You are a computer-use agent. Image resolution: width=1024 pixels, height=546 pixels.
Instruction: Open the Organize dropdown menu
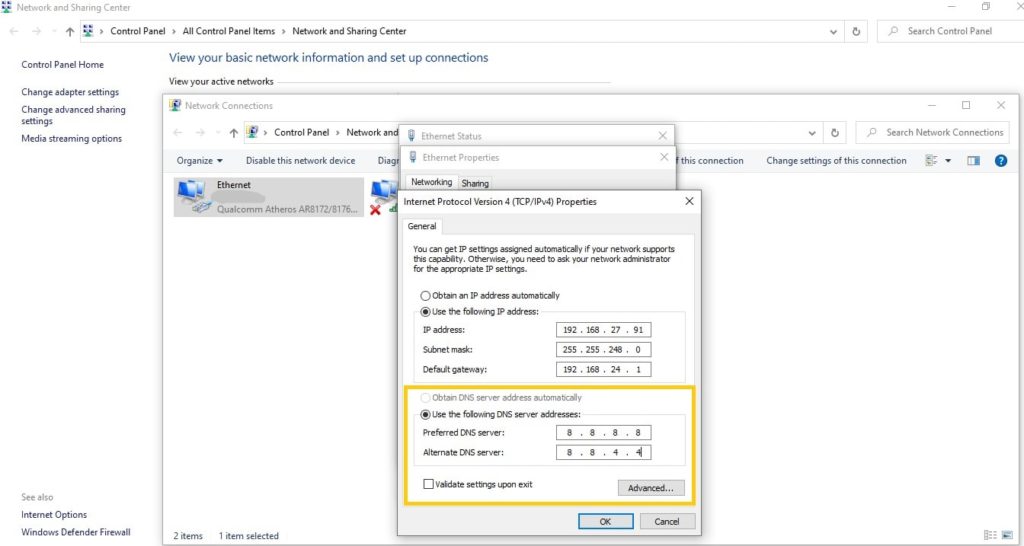pos(199,161)
